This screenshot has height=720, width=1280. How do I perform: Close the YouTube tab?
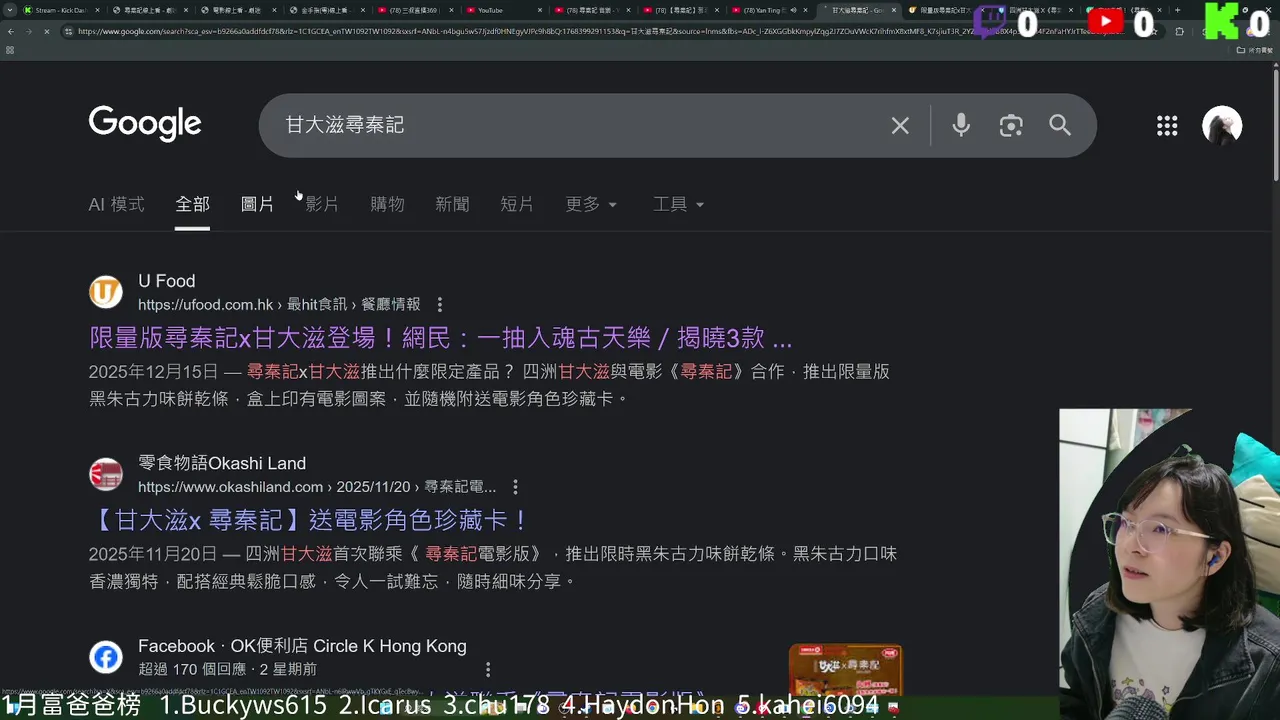point(540,10)
